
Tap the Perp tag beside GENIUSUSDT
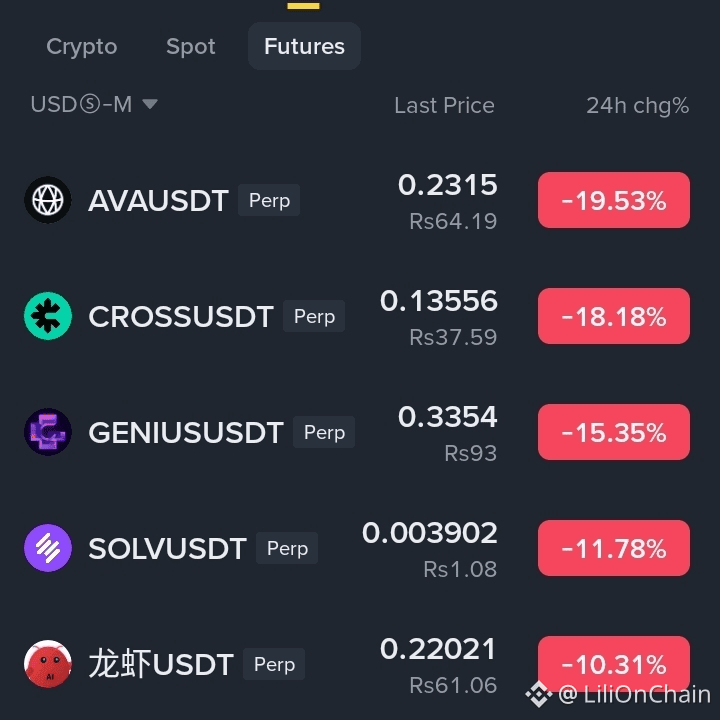pos(324,432)
